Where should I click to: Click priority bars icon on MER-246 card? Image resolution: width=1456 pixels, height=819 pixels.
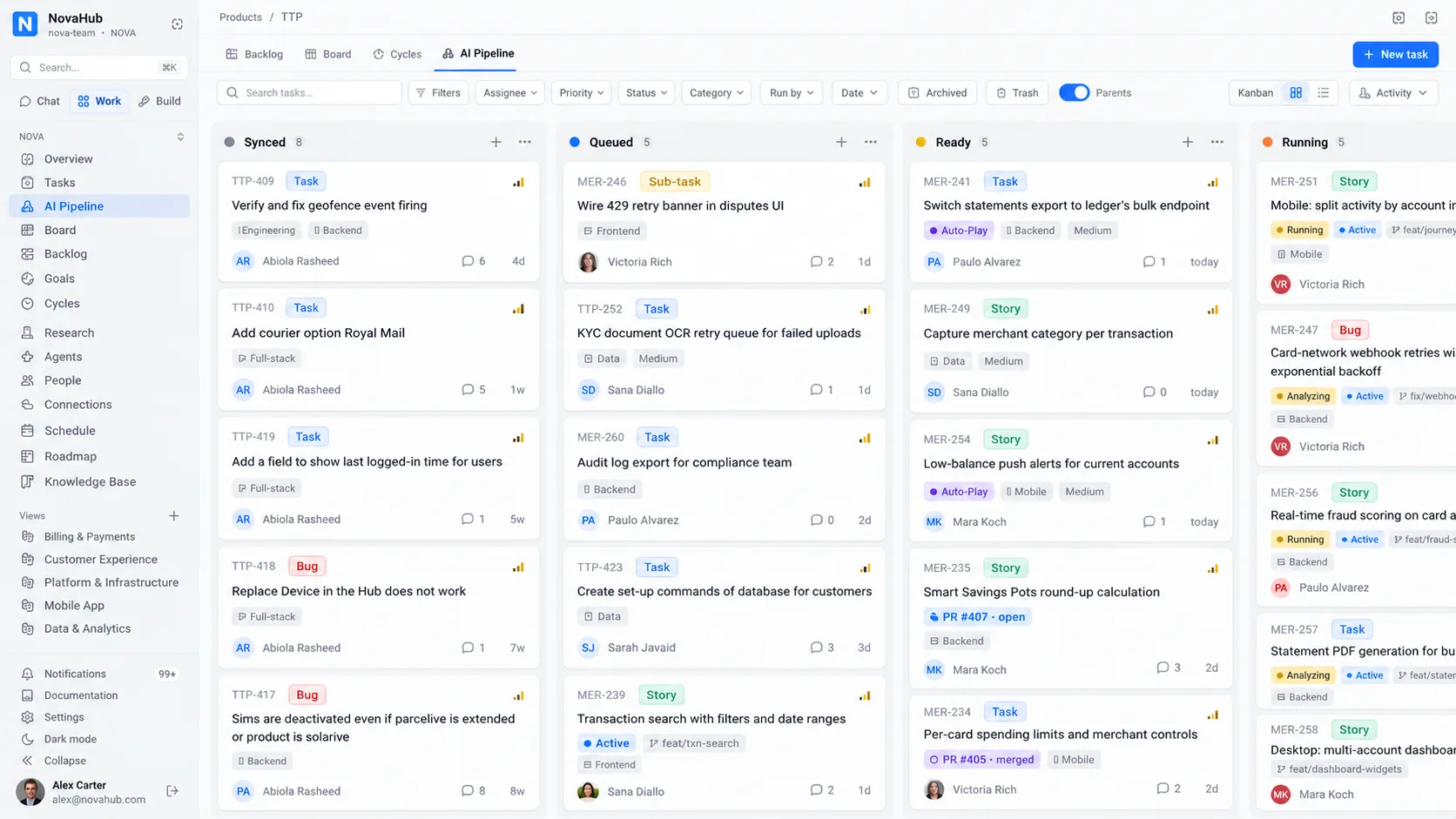[865, 182]
